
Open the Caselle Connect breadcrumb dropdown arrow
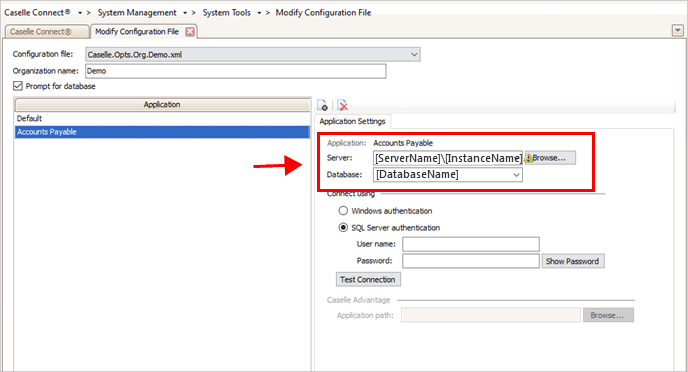click(80, 13)
